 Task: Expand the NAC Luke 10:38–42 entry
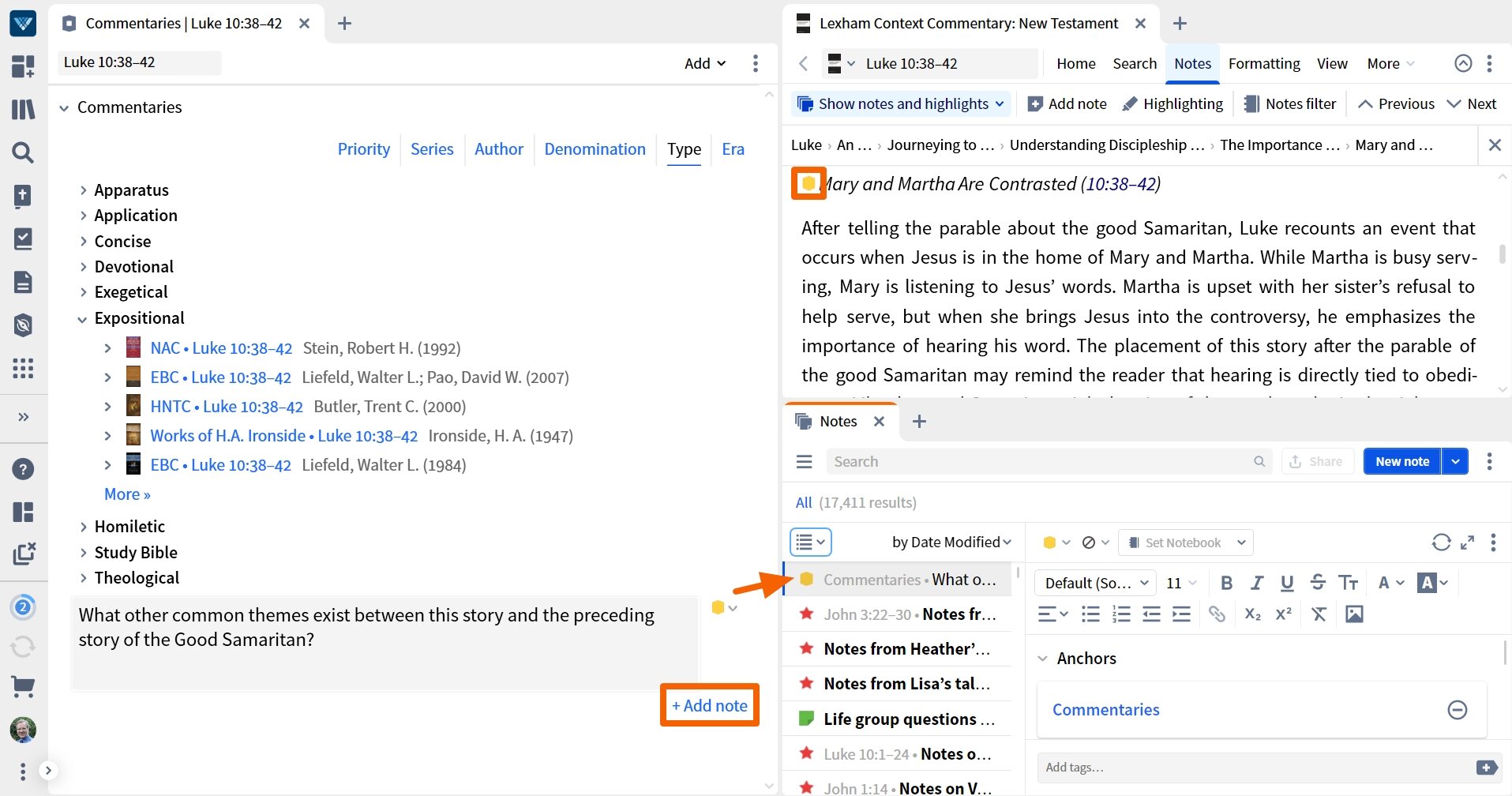pos(107,348)
